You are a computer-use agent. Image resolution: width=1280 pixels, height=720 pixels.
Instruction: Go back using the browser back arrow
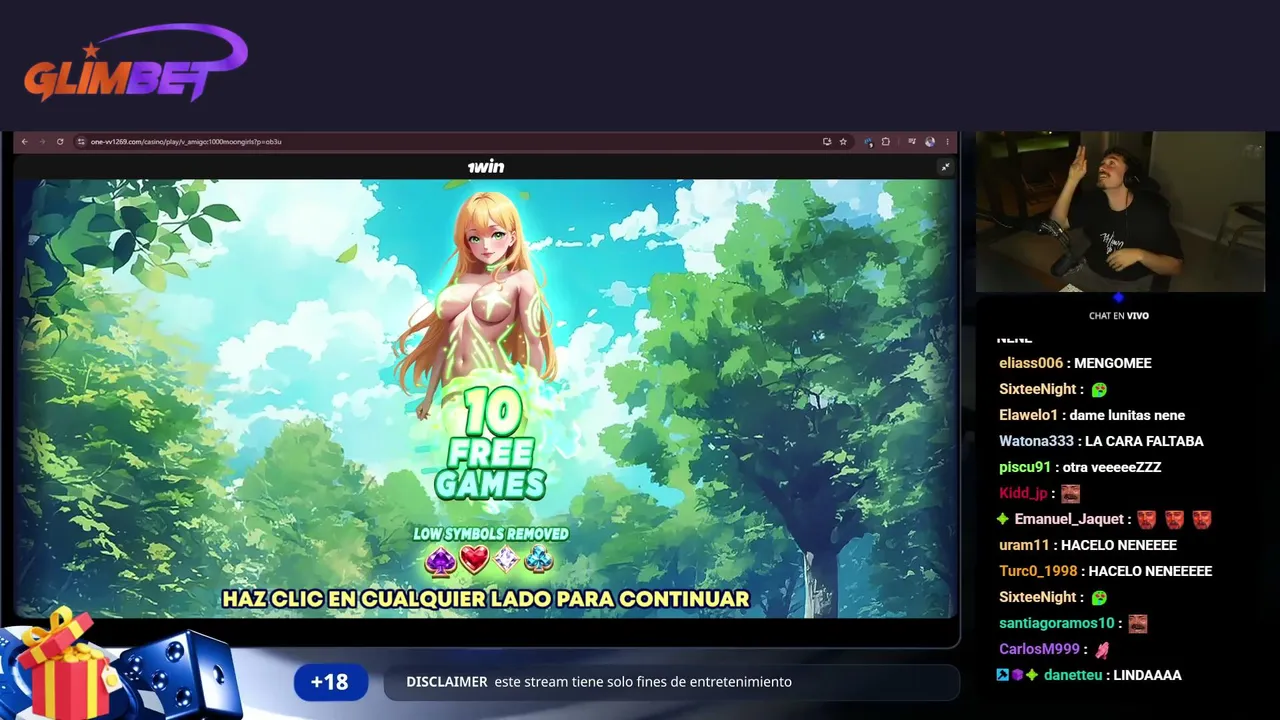click(x=24, y=142)
